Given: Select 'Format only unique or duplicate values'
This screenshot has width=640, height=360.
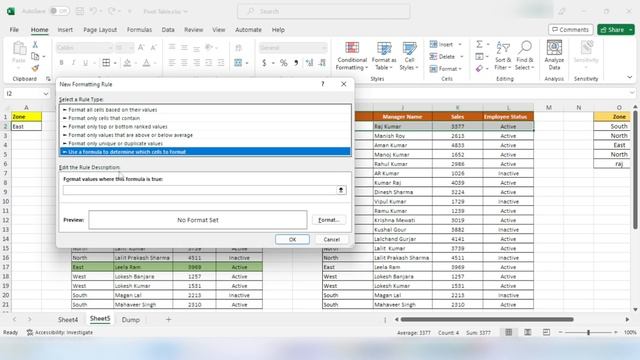Looking at the screenshot, I should tap(205, 143).
